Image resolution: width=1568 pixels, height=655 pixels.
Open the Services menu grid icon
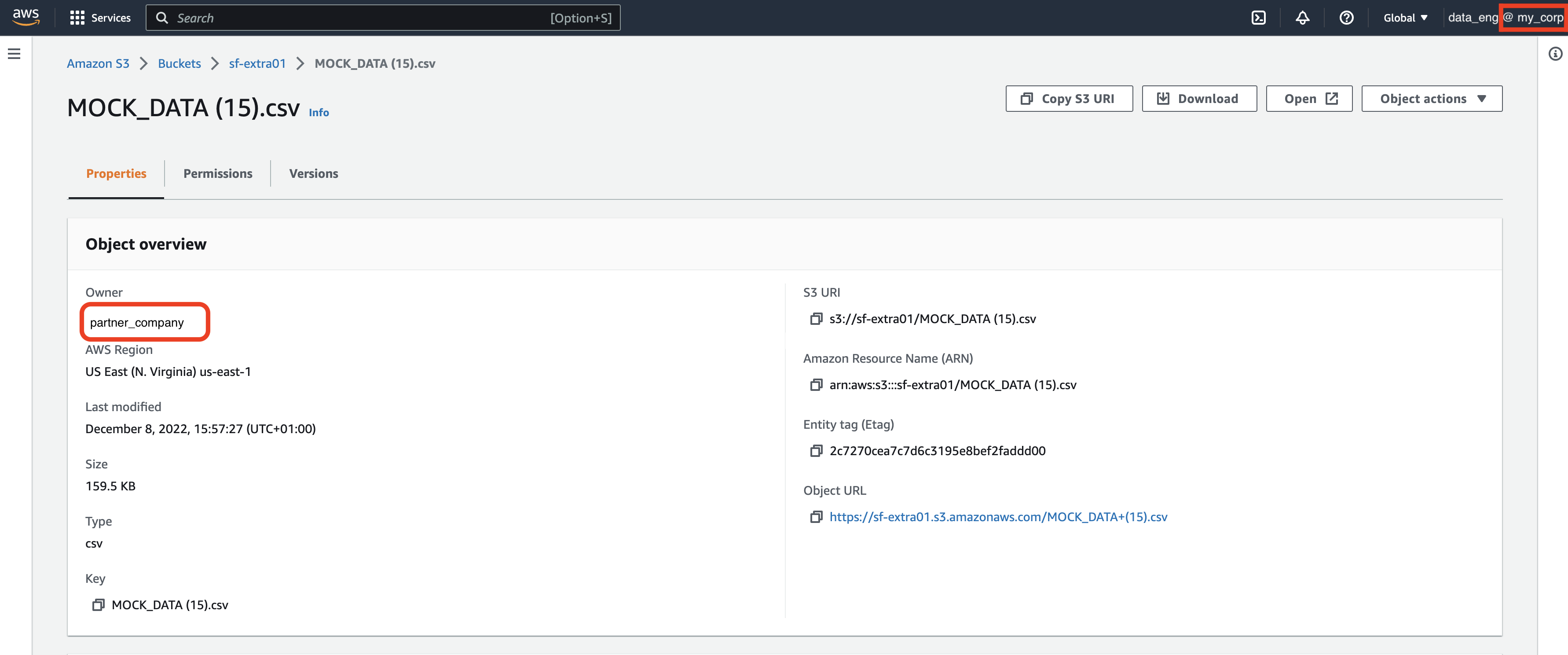click(x=77, y=18)
